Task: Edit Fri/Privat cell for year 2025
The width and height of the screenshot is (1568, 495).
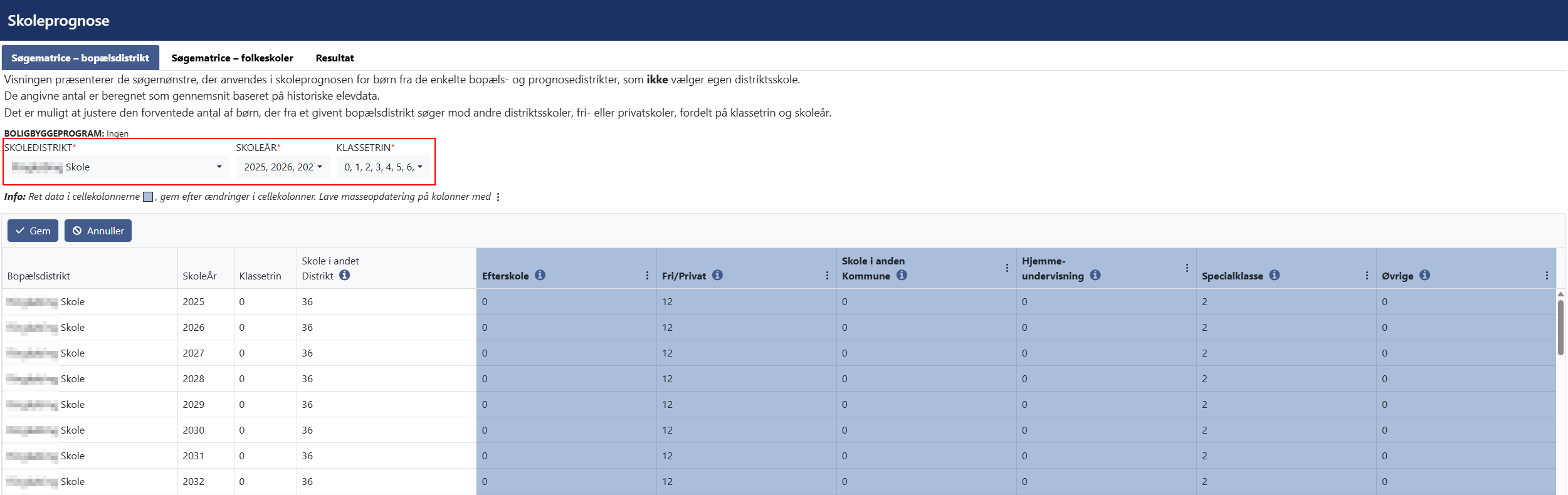Action: (x=745, y=302)
